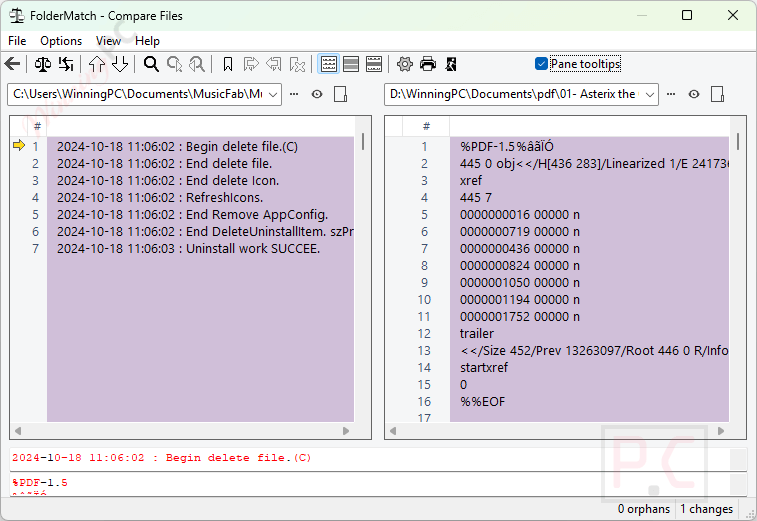Screen dimensions: 757x521
Task: Select right line '0000001752 00000 n'
Action: [x=589, y=317]
